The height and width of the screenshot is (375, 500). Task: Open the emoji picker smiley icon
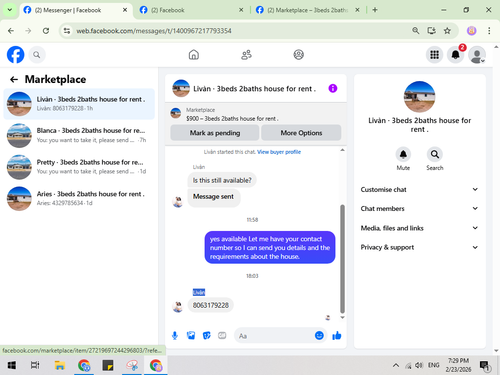click(x=319, y=335)
